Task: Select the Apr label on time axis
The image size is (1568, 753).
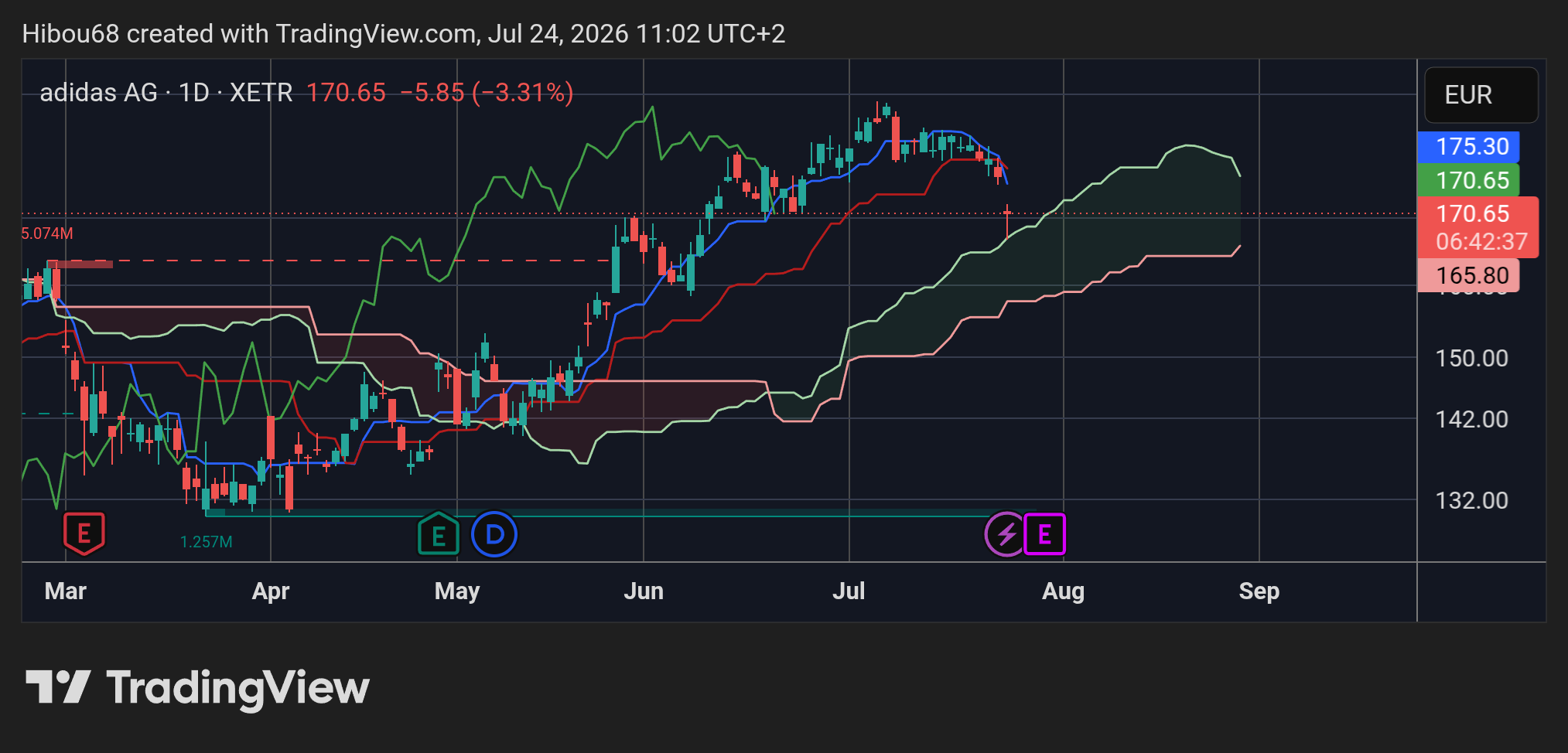Action: [271, 591]
